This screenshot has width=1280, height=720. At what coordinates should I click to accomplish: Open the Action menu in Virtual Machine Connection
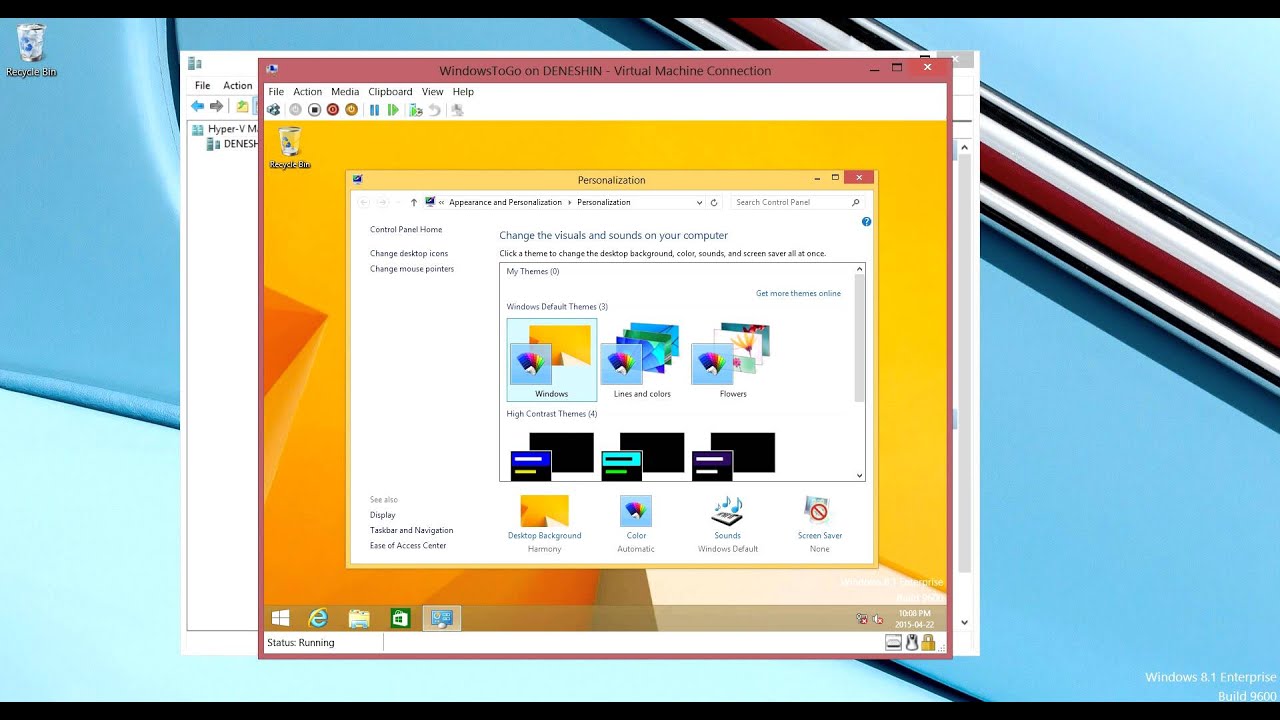307,91
